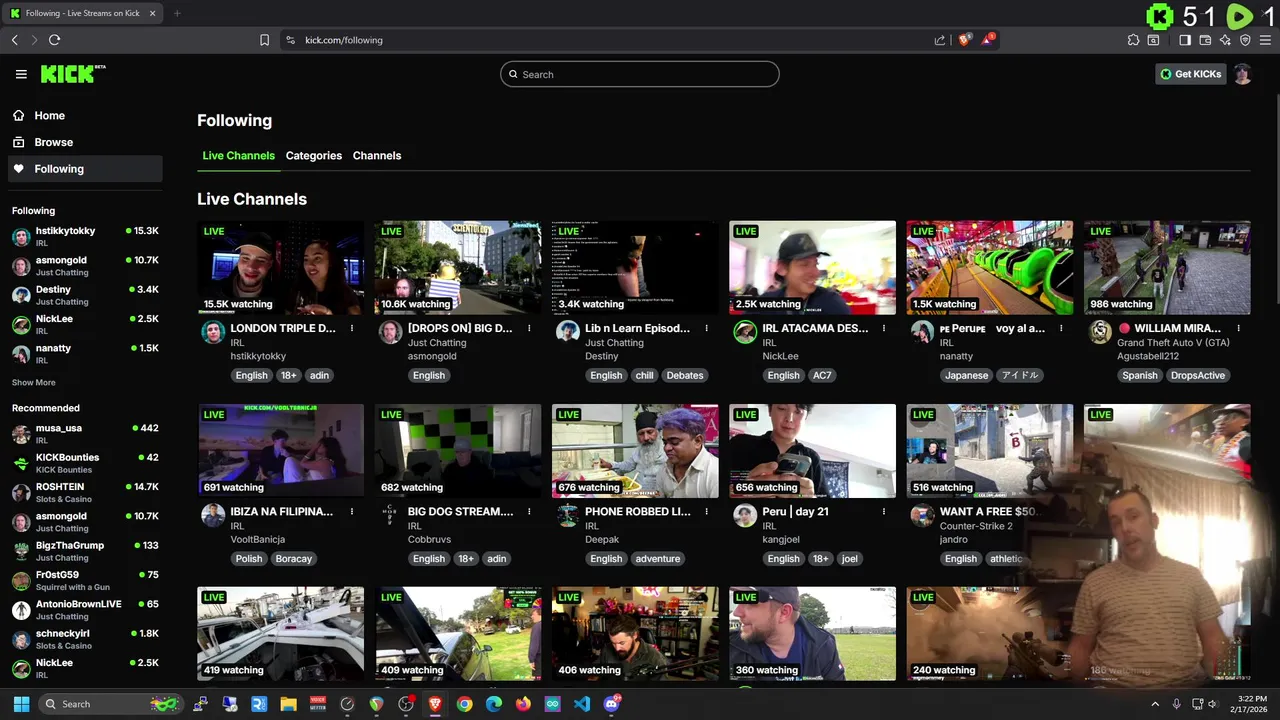Open a new browser tab with plus
1280x720 pixels.
pos(177,13)
